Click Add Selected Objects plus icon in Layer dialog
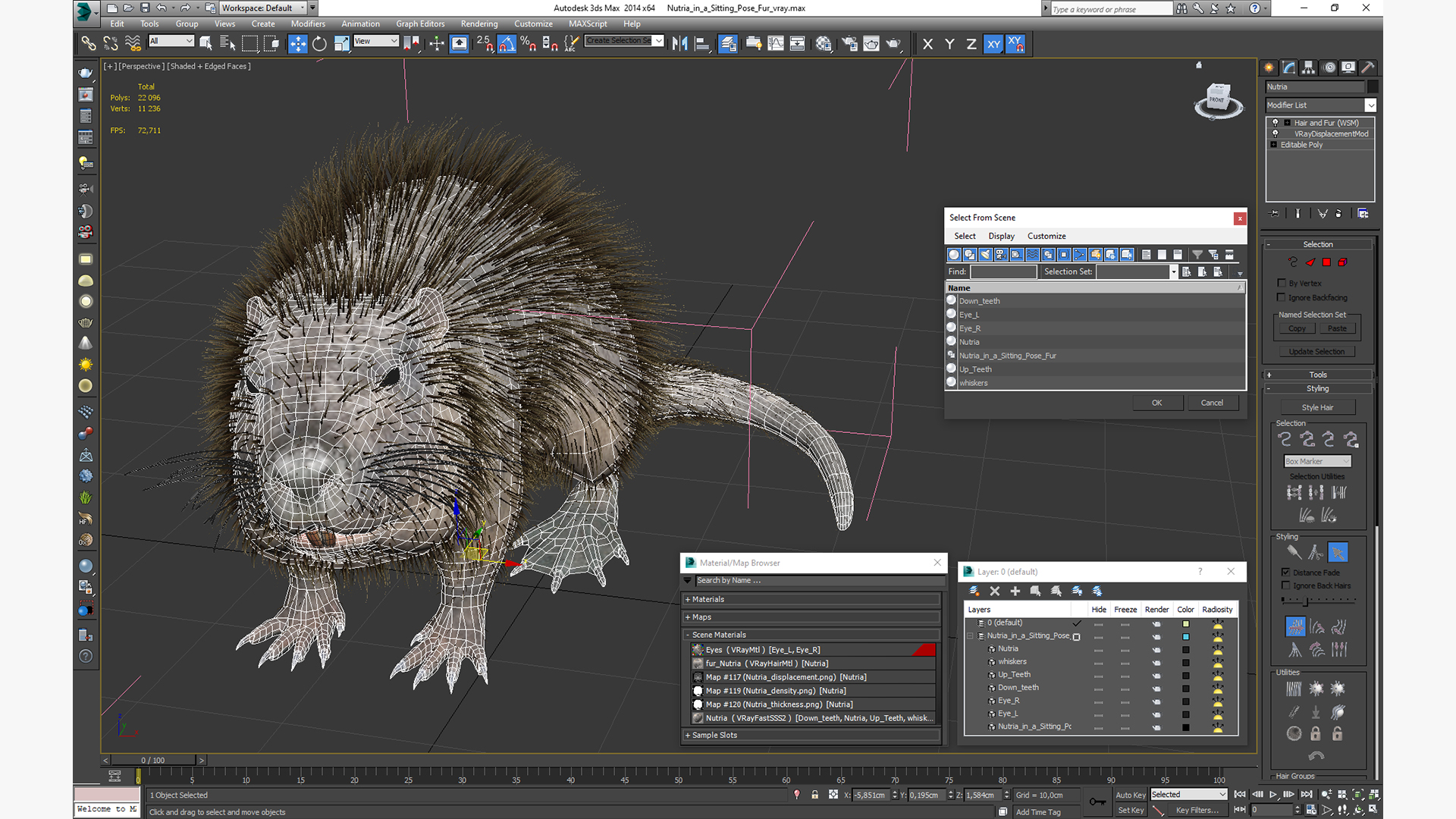This screenshot has height=819, width=1456. click(1015, 591)
